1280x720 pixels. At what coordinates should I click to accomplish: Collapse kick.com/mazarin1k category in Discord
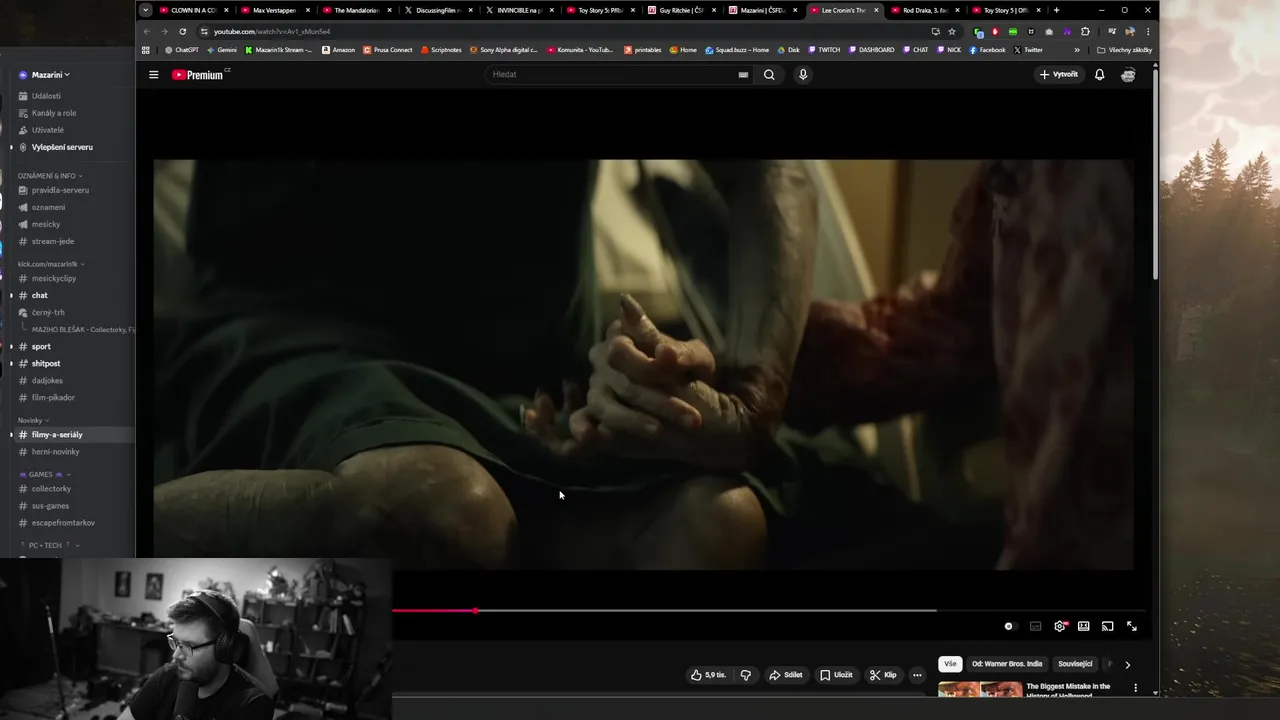50,264
